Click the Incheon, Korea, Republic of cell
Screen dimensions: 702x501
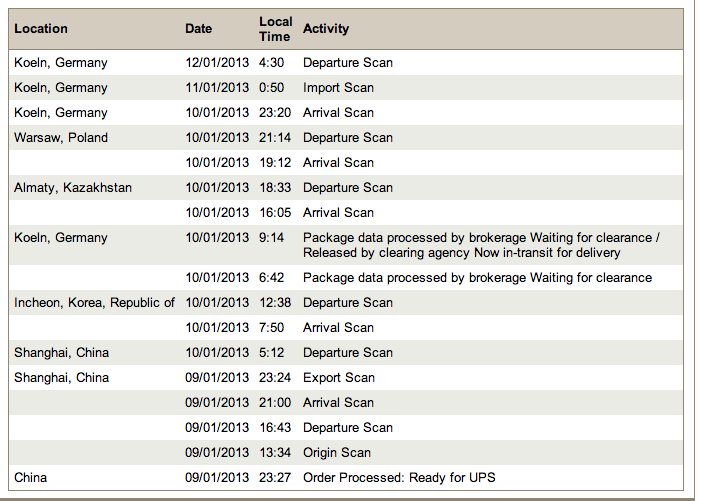(x=94, y=303)
